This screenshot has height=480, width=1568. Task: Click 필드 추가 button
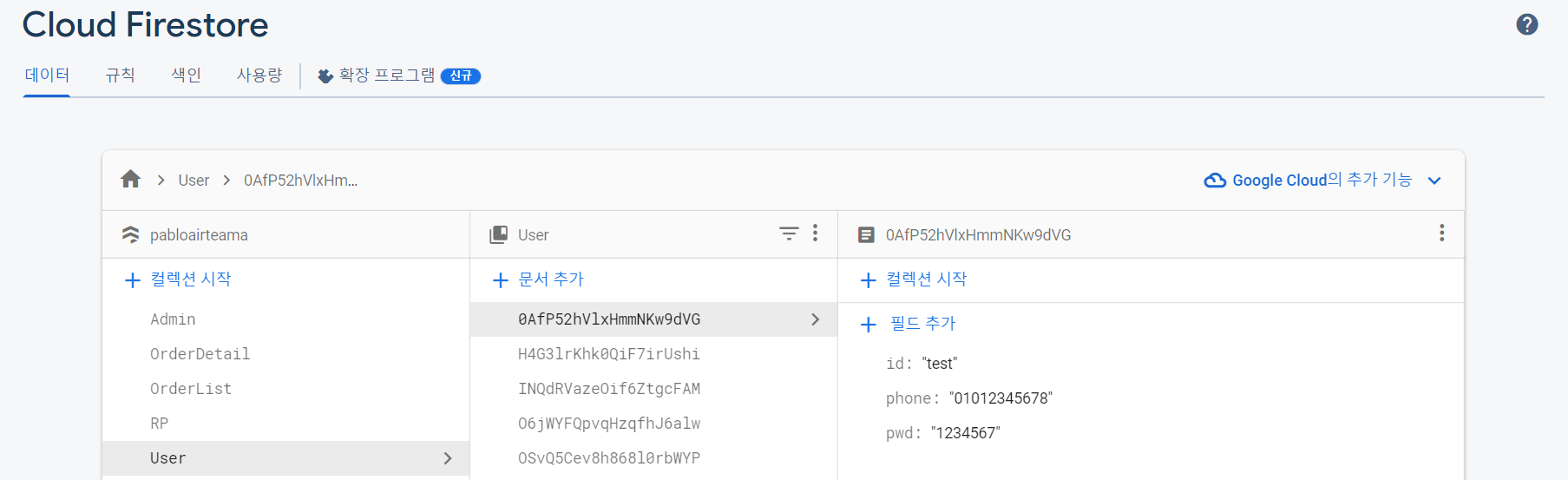pos(922,324)
